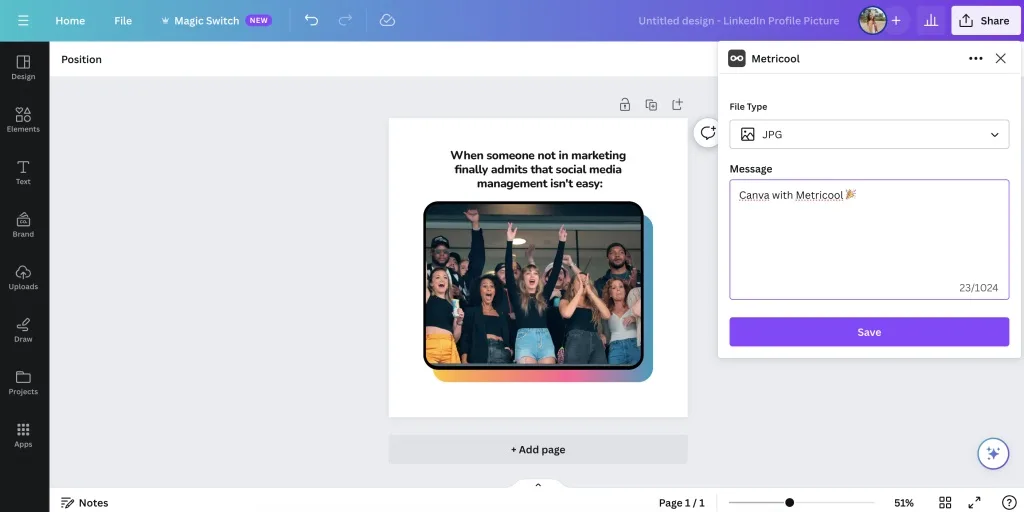
Task: Open Metricool panel more options
Action: [976, 58]
